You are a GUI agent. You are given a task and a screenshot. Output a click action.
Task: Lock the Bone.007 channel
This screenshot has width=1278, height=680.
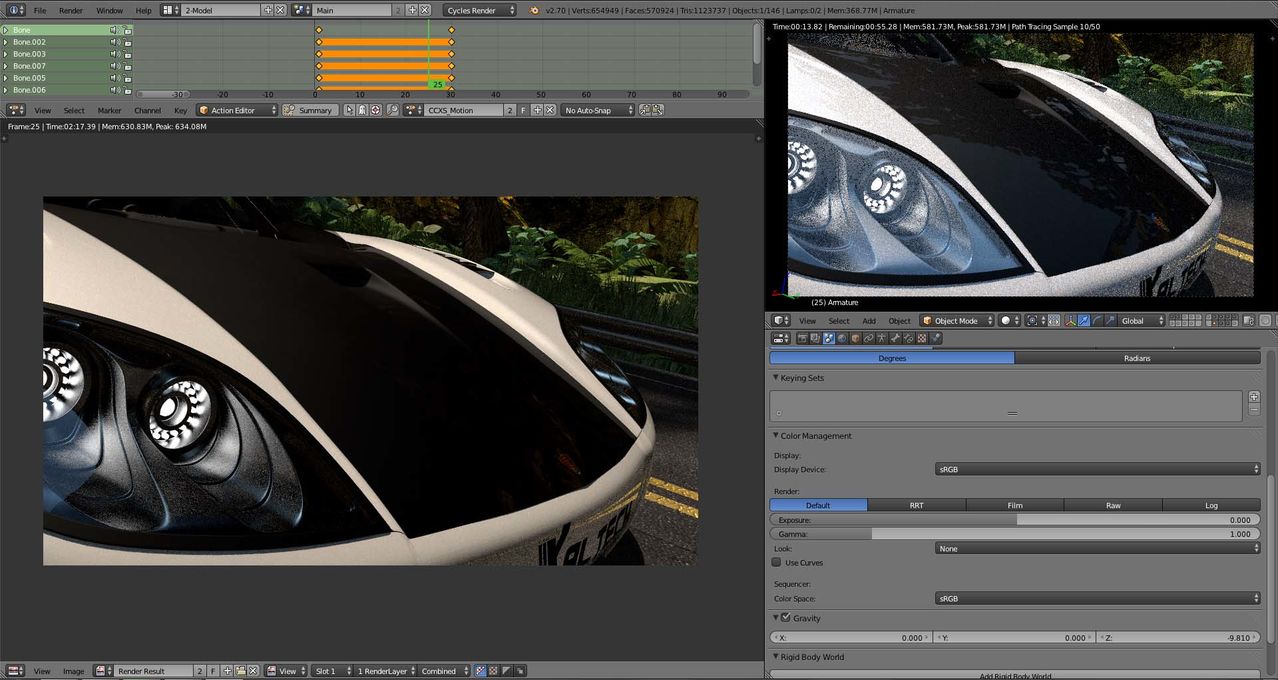click(x=128, y=66)
